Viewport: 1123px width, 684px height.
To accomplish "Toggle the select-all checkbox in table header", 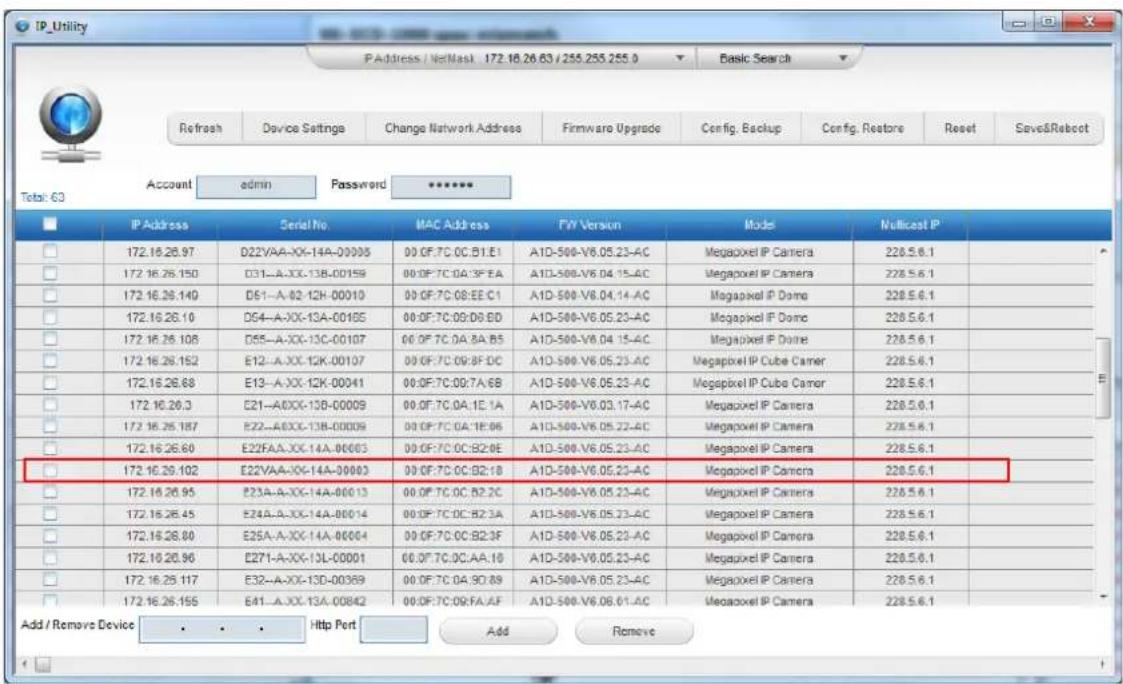I will 49,224.
